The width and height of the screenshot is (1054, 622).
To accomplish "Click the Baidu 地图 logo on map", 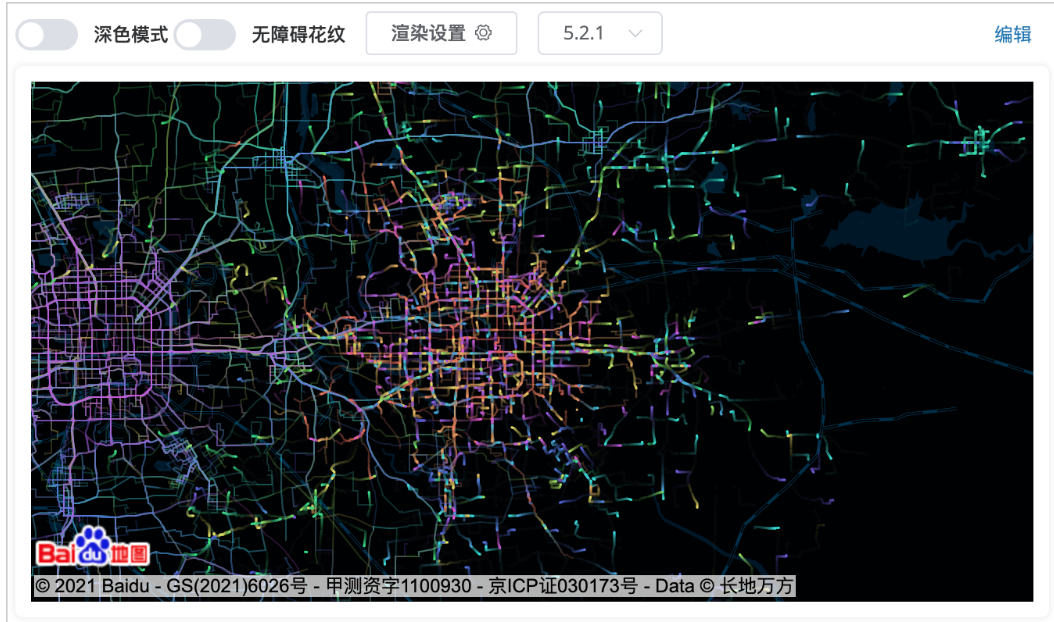I will [93, 547].
